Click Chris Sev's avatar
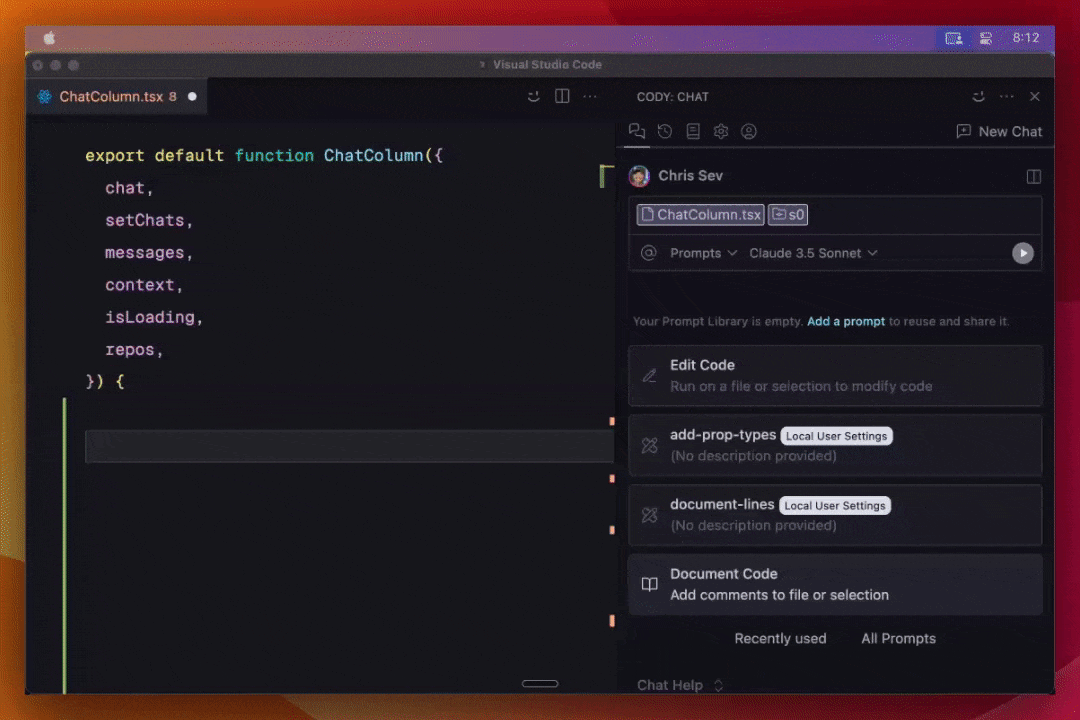Image resolution: width=1080 pixels, height=720 pixels. [x=639, y=176]
